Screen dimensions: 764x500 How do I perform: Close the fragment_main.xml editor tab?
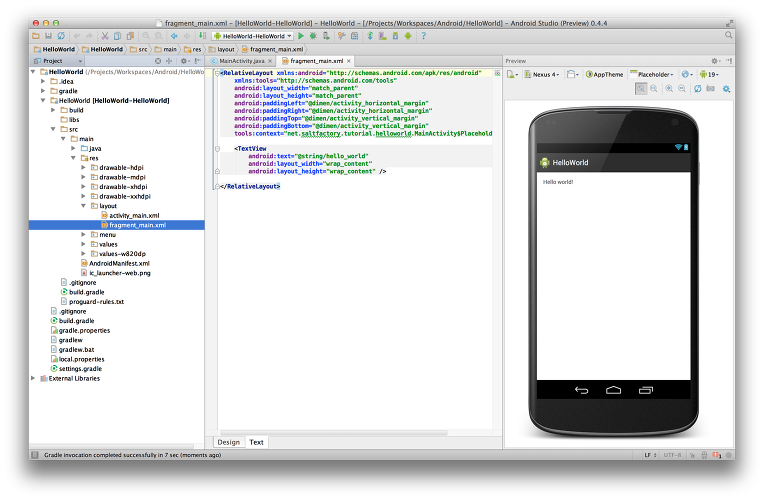coord(349,61)
